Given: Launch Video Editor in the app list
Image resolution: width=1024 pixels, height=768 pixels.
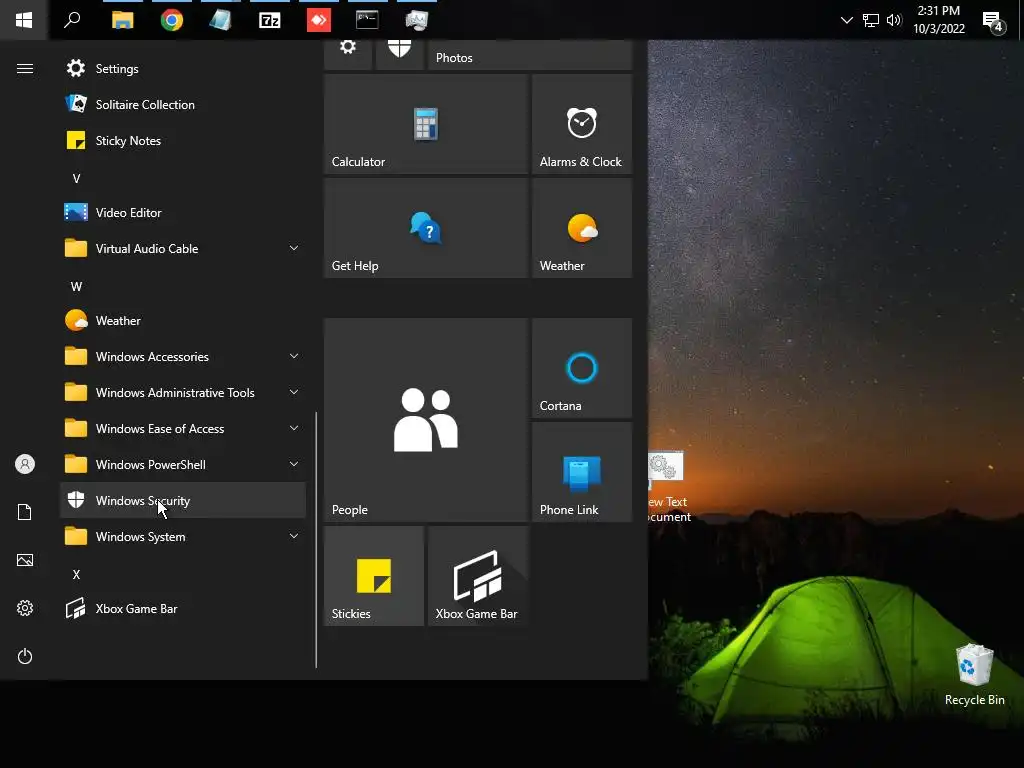Looking at the screenshot, I should [x=183, y=212].
